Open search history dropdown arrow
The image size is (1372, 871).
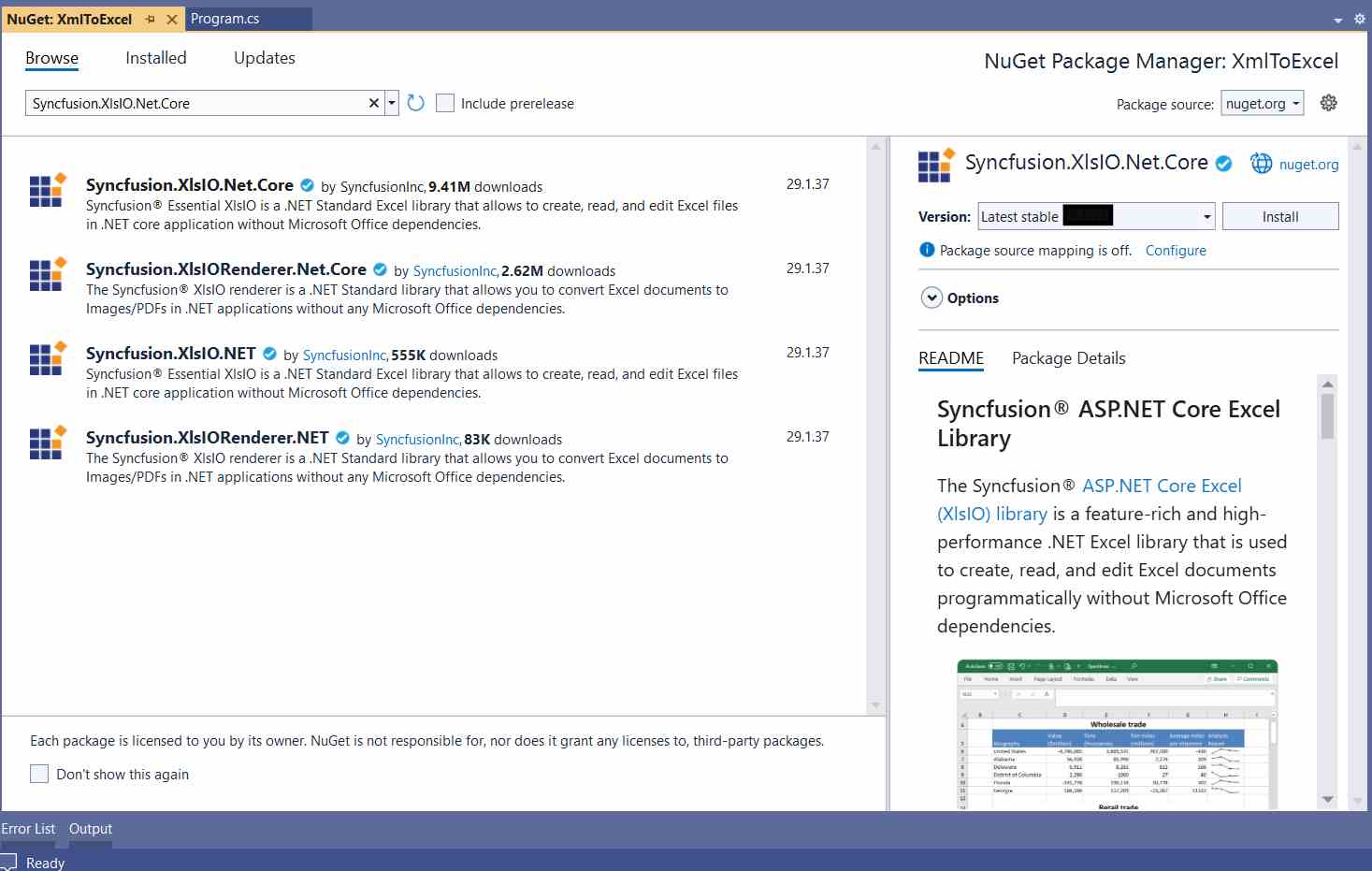(x=392, y=103)
